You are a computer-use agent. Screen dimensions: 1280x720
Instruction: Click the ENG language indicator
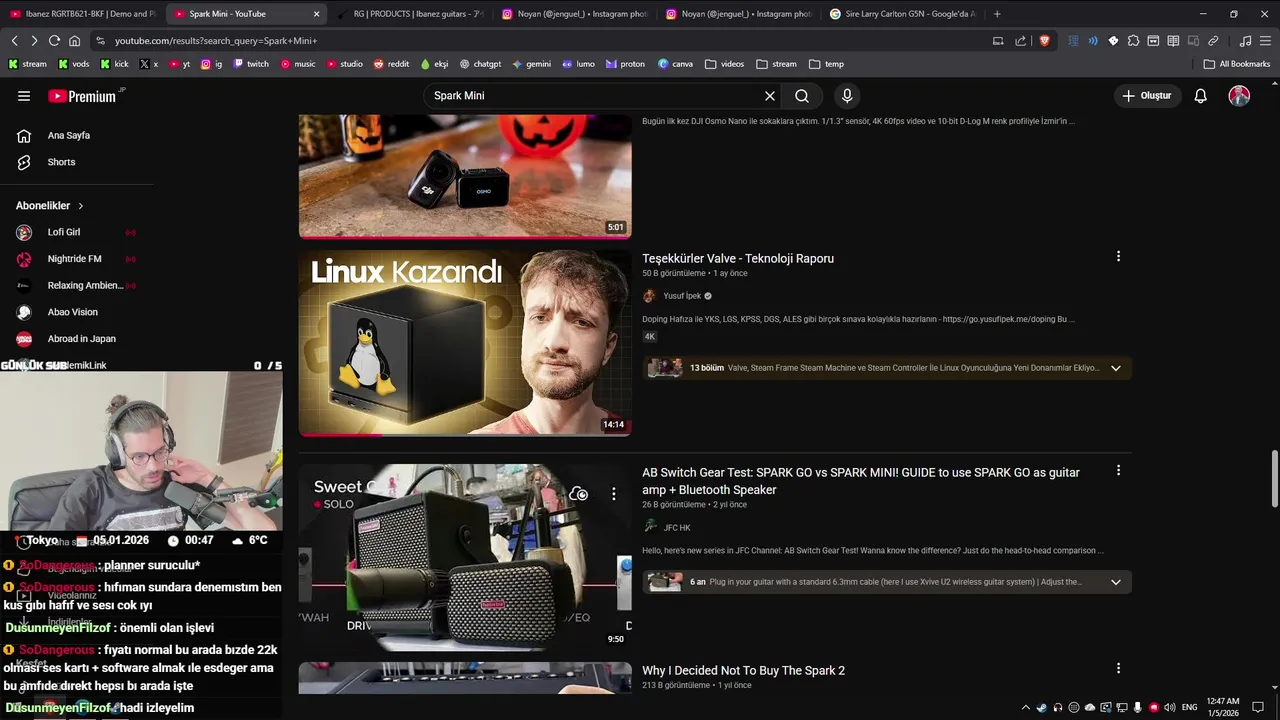pyautogui.click(x=1189, y=707)
